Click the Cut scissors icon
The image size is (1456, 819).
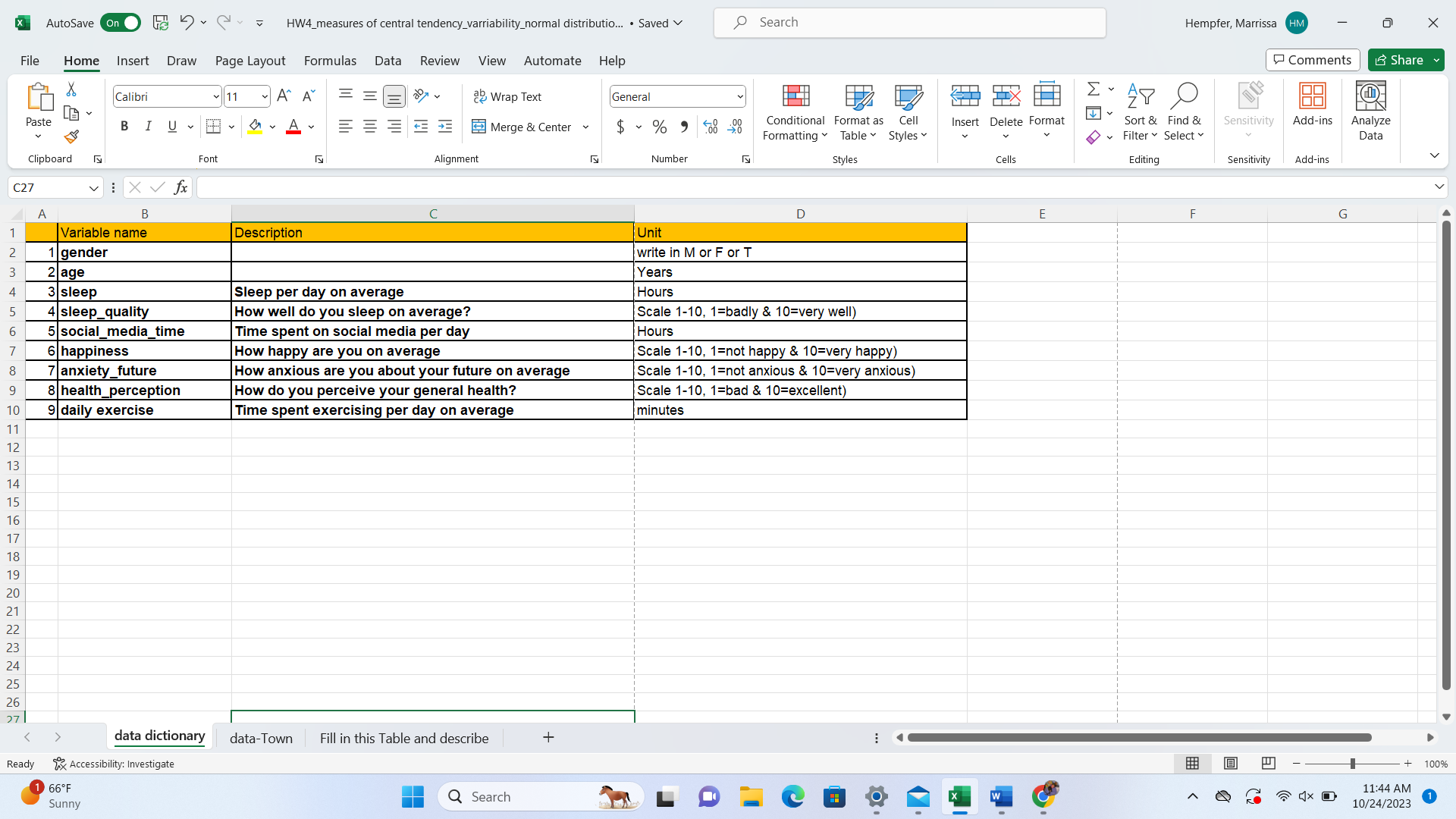point(71,89)
